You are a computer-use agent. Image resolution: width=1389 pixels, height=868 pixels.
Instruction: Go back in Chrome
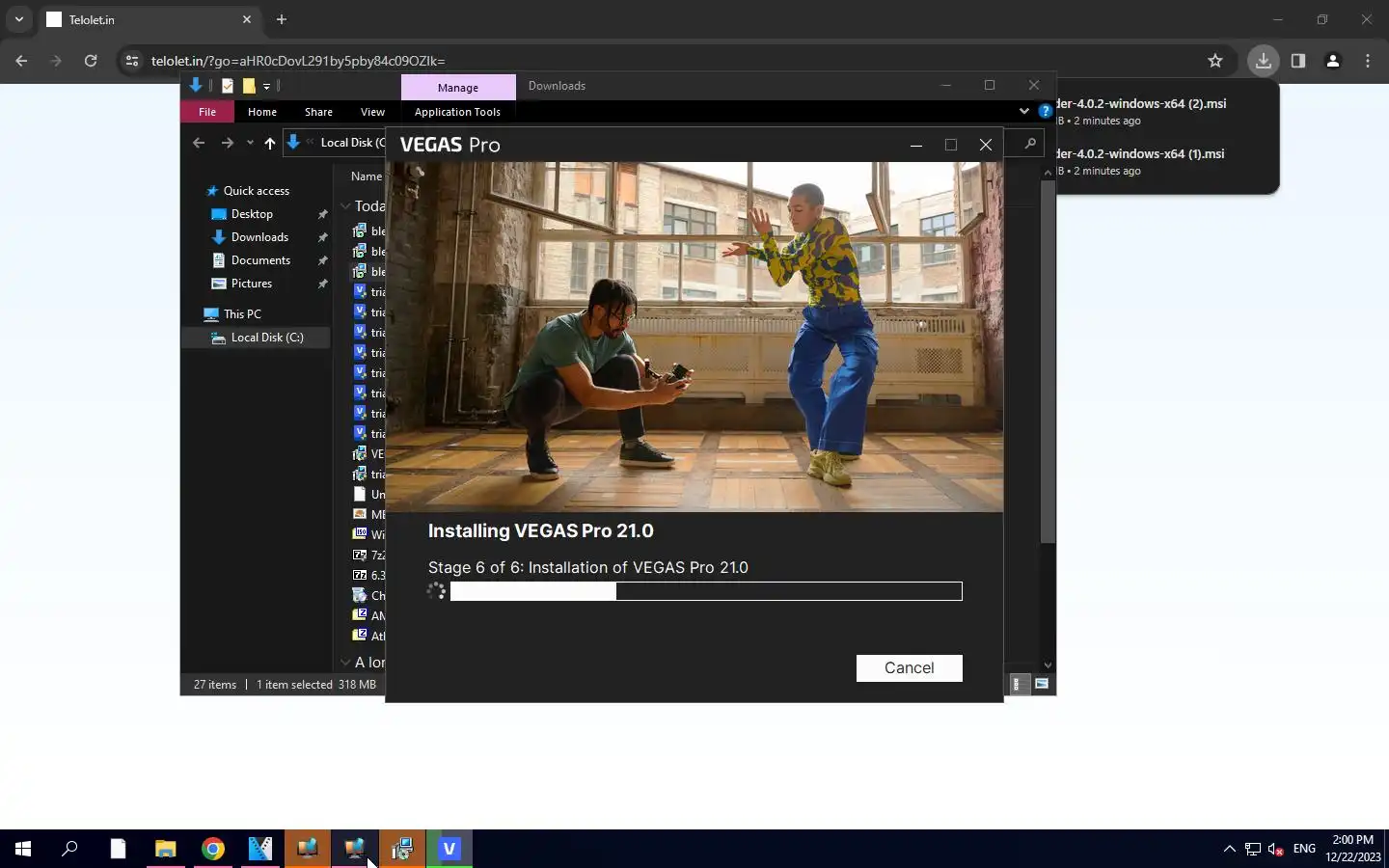[21, 61]
